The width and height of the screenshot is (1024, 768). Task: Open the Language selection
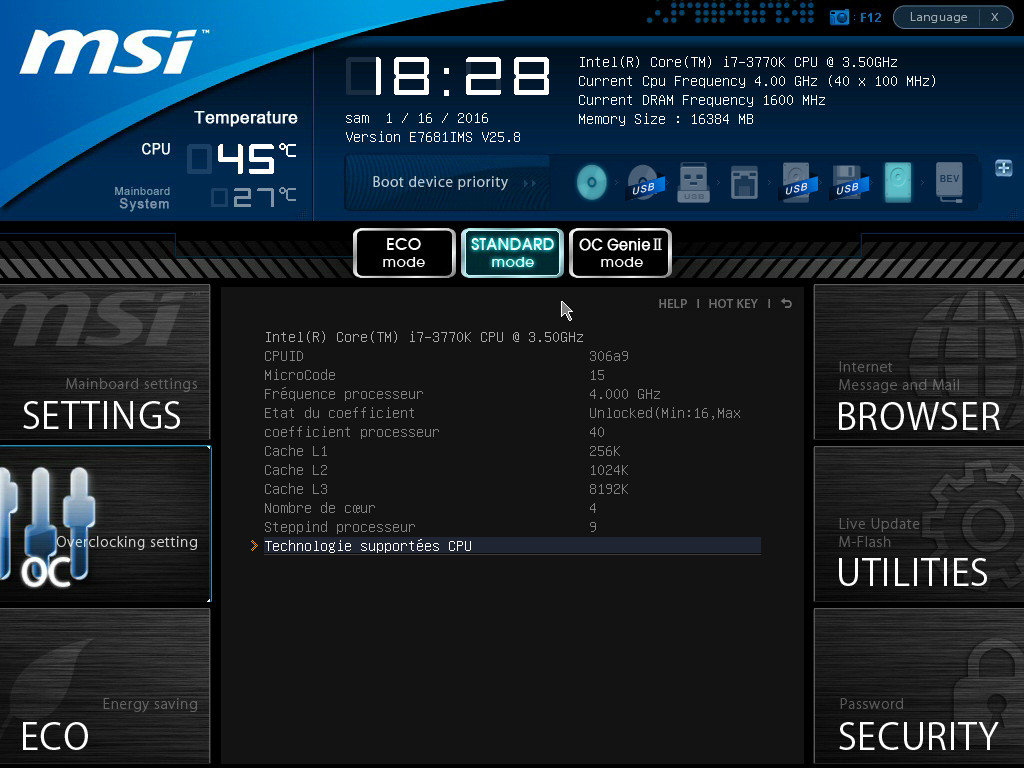pyautogui.click(x=938, y=17)
